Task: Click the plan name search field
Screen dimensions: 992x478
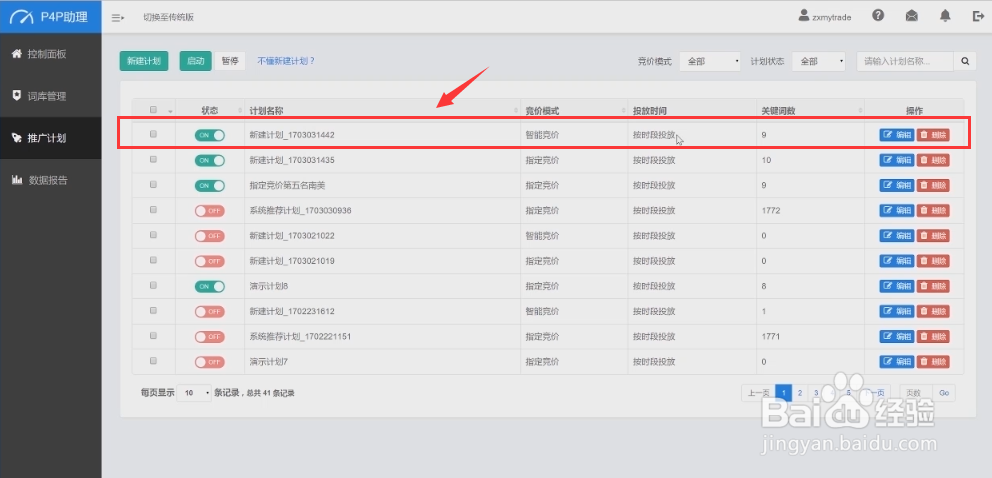Action: click(x=905, y=61)
